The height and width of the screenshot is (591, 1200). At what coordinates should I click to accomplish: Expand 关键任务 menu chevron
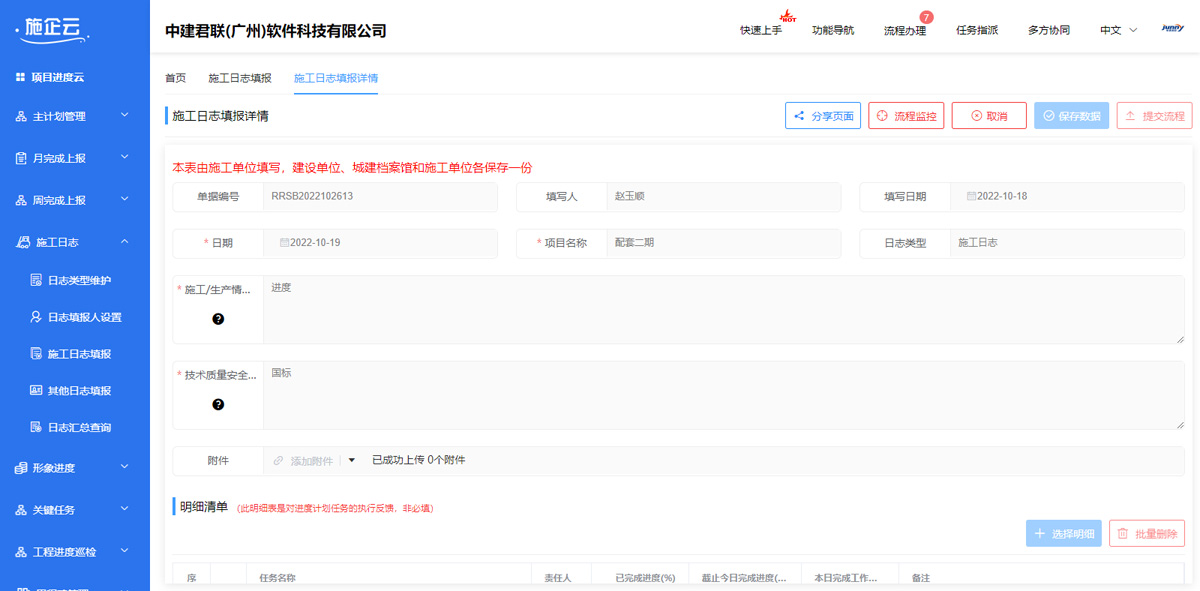click(125, 509)
